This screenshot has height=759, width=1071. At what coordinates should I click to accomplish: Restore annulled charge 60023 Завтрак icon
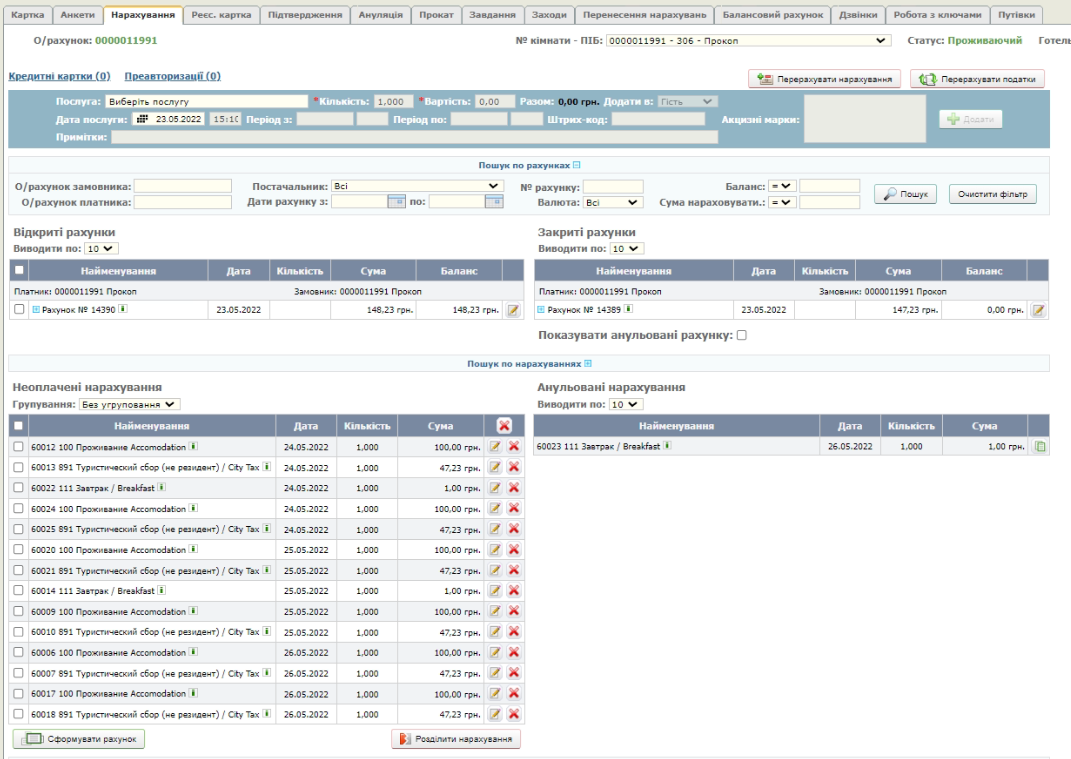pyautogui.click(x=1039, y=446)
